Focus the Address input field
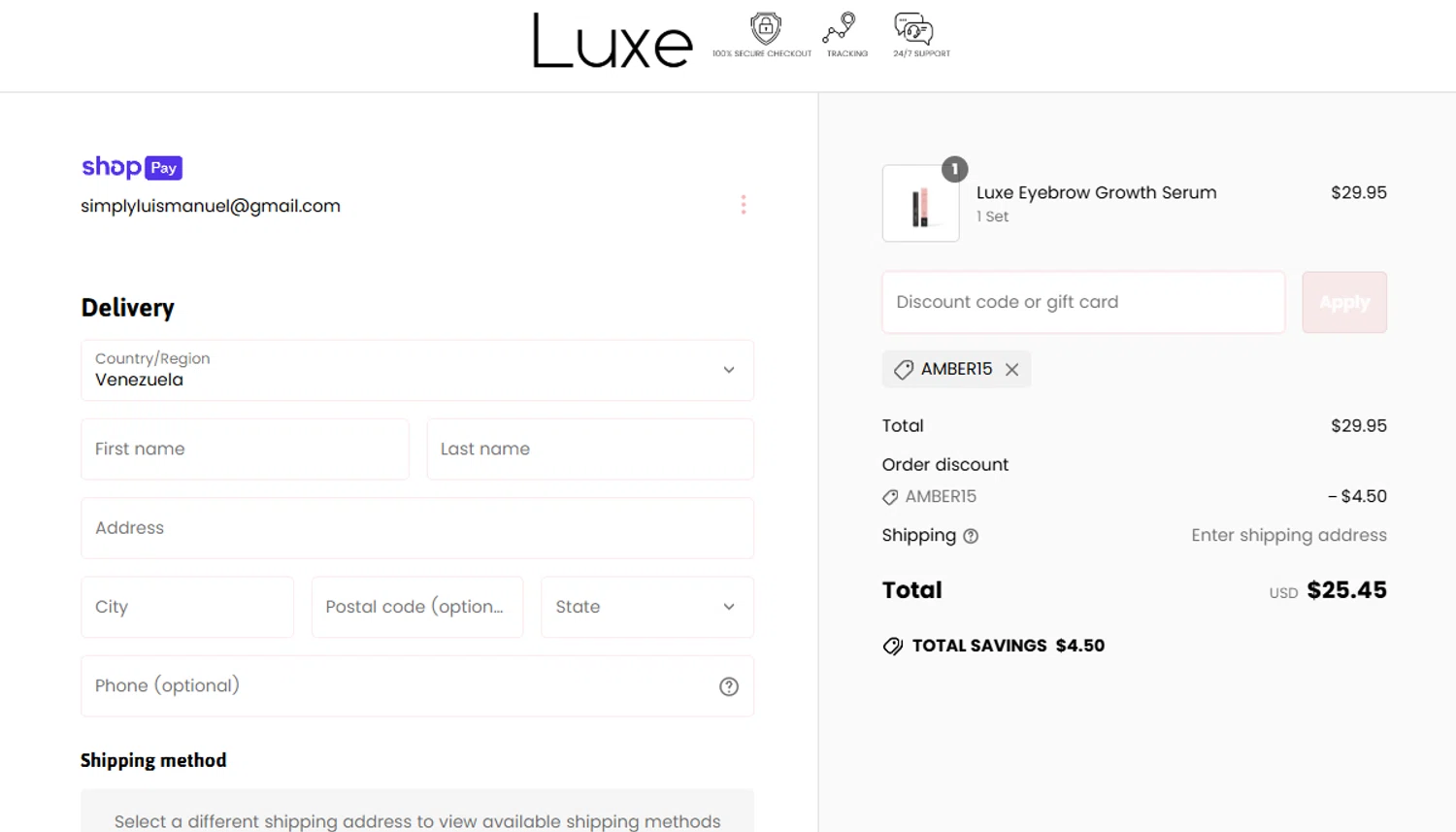The image size is (1456, 832). (x=417, y=528)
